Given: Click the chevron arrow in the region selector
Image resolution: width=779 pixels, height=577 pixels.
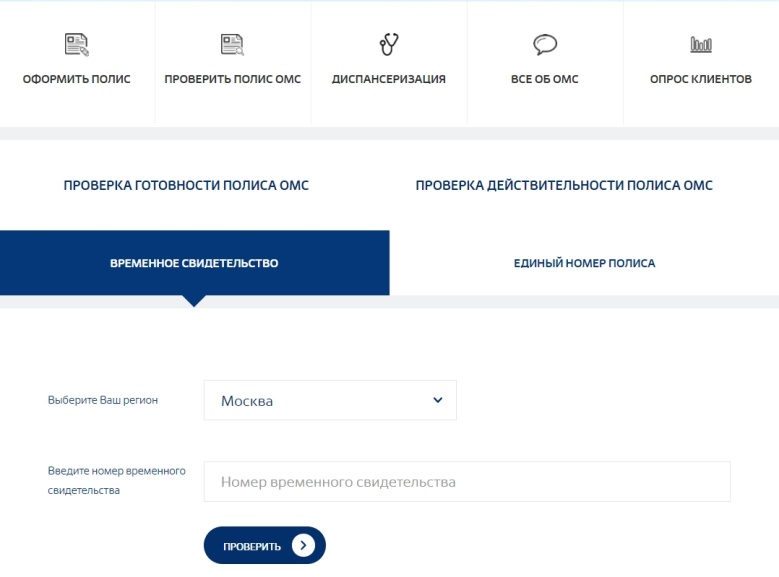Looking at the screenshot, I should 437,400.
